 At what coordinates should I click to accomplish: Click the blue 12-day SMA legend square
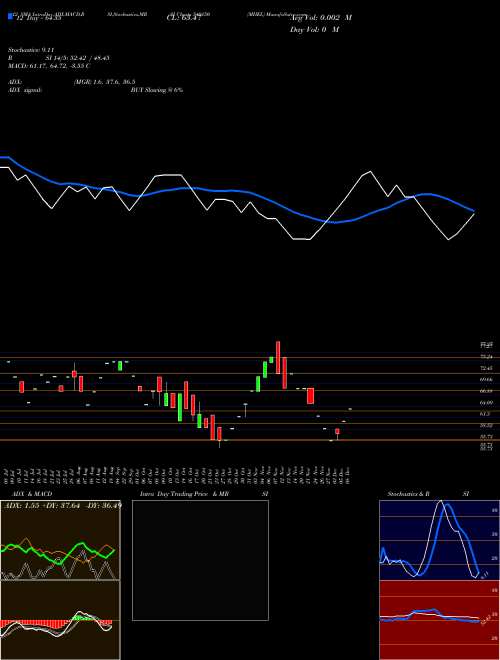tap(10, 16)
